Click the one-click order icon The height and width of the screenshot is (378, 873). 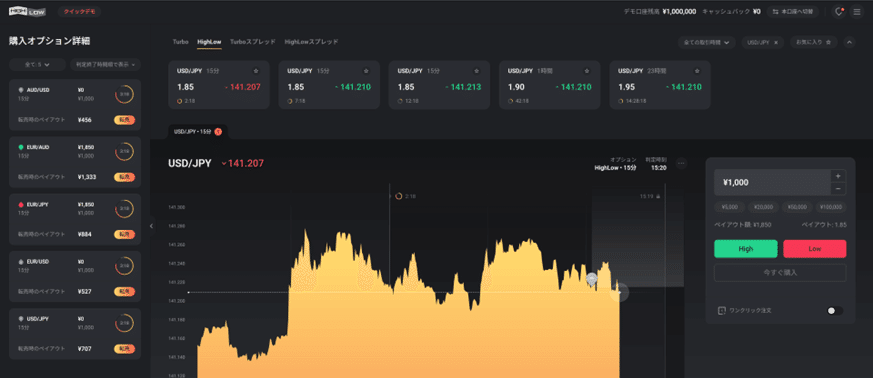click(722, 311)
